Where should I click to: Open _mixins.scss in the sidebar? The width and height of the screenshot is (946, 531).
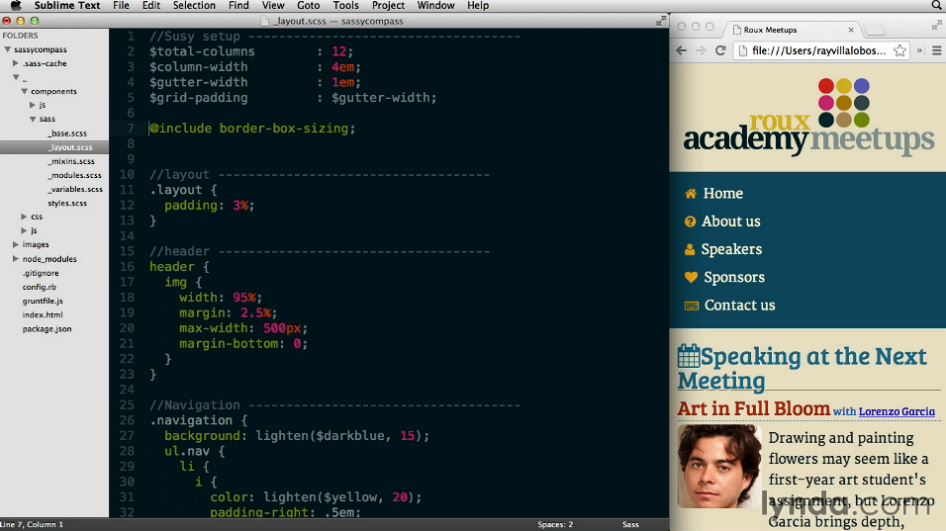pyautogui.click(x=72, y=161)
